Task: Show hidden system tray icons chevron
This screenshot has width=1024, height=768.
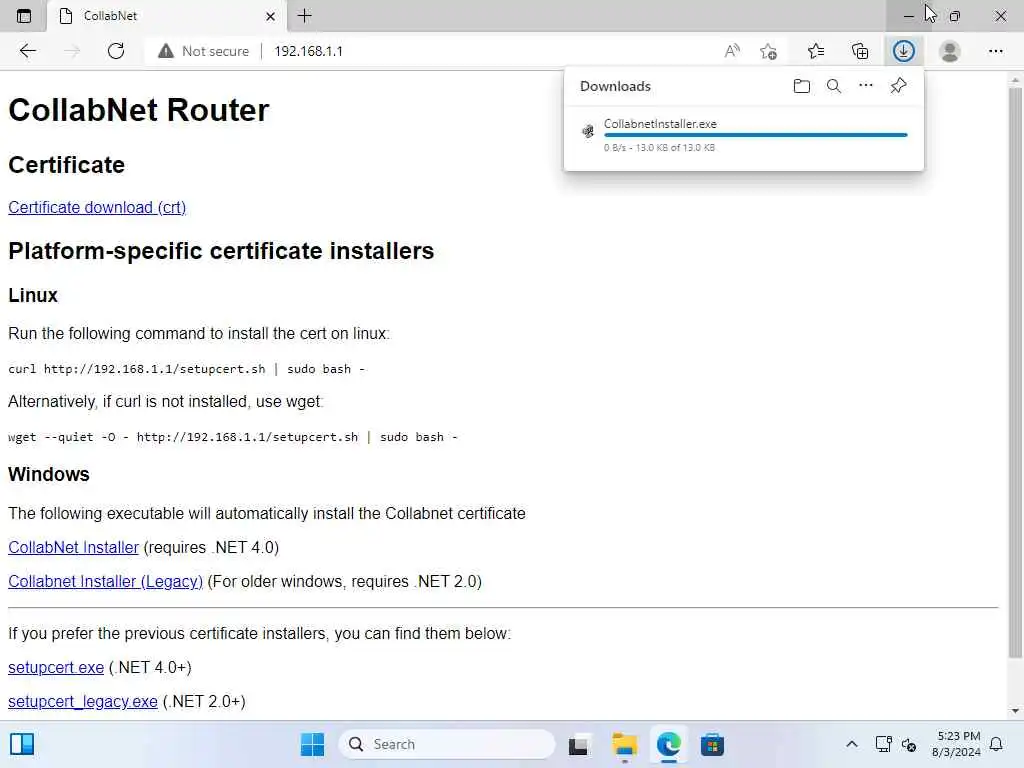Action: tap(852, 744)
